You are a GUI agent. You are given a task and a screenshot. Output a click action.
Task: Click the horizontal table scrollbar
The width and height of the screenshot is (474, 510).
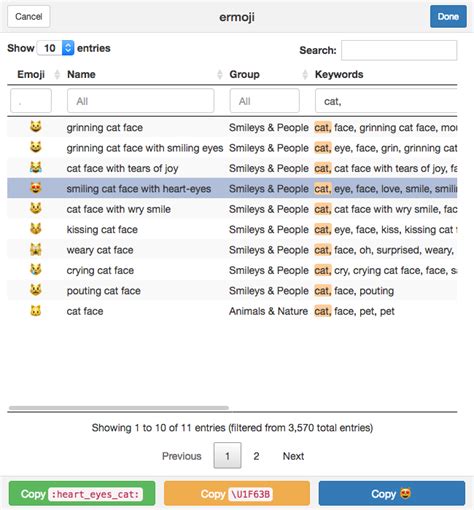click(x=119, y=408)
